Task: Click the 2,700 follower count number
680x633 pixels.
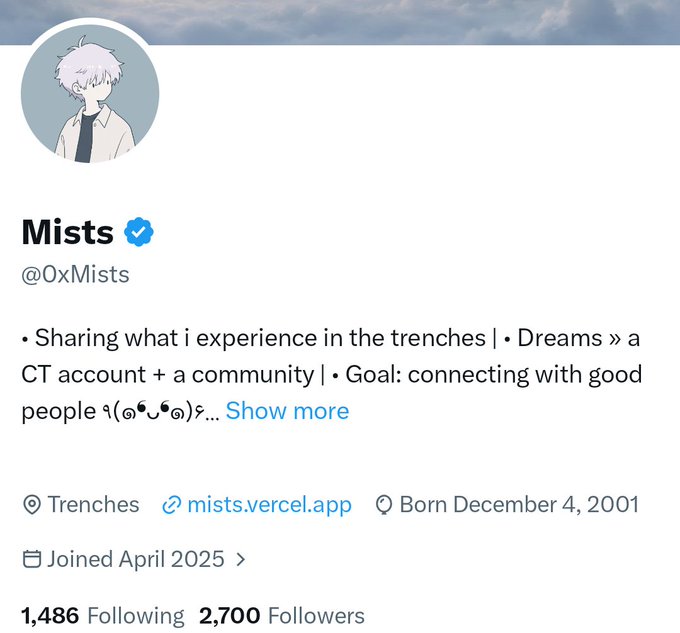Action: click(229, 616)
